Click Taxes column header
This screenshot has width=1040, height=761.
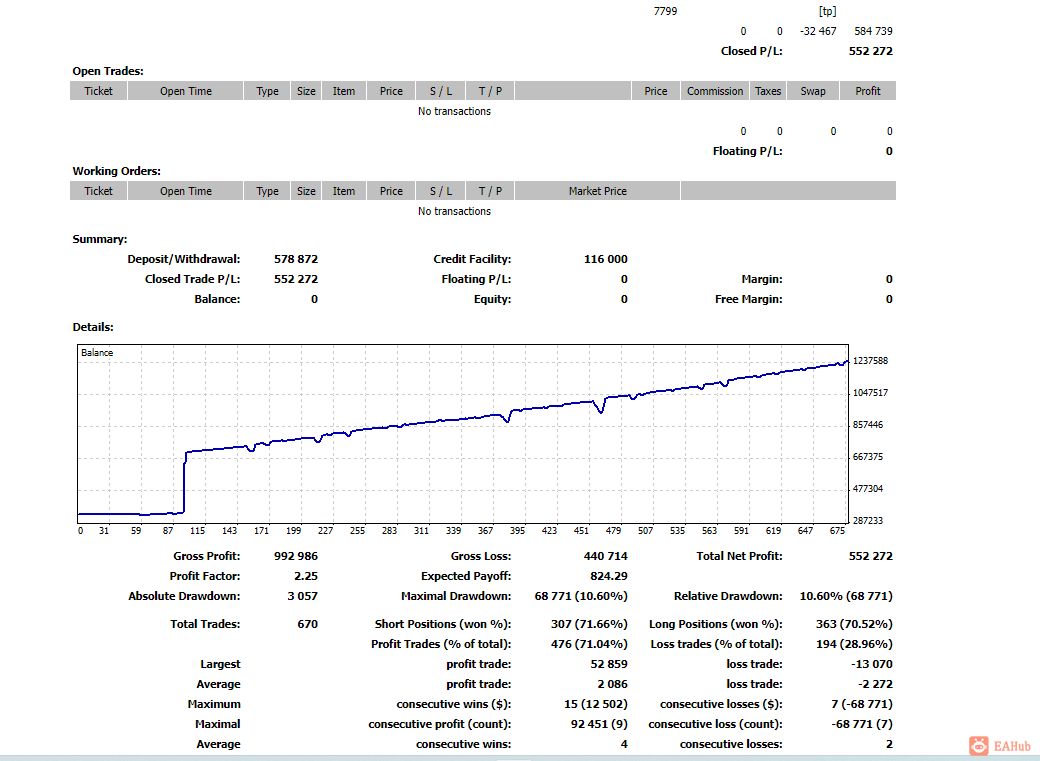click(767, 91)
